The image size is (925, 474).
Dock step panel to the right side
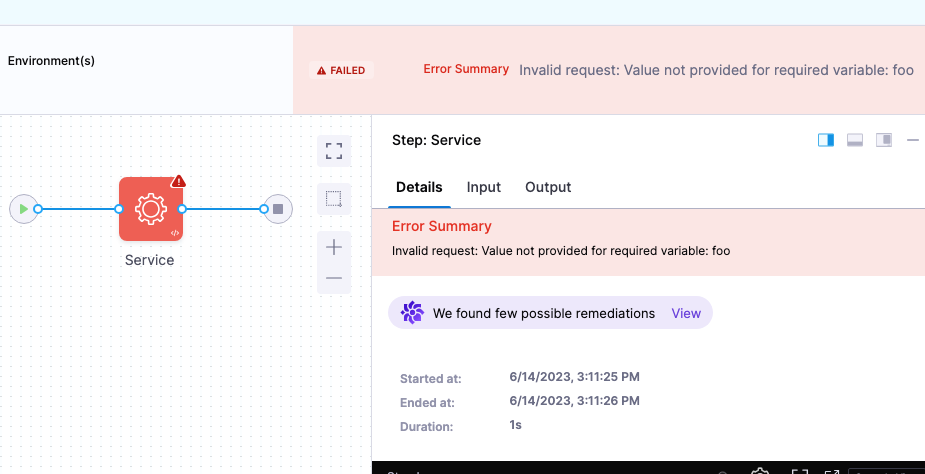pos(826,140)
